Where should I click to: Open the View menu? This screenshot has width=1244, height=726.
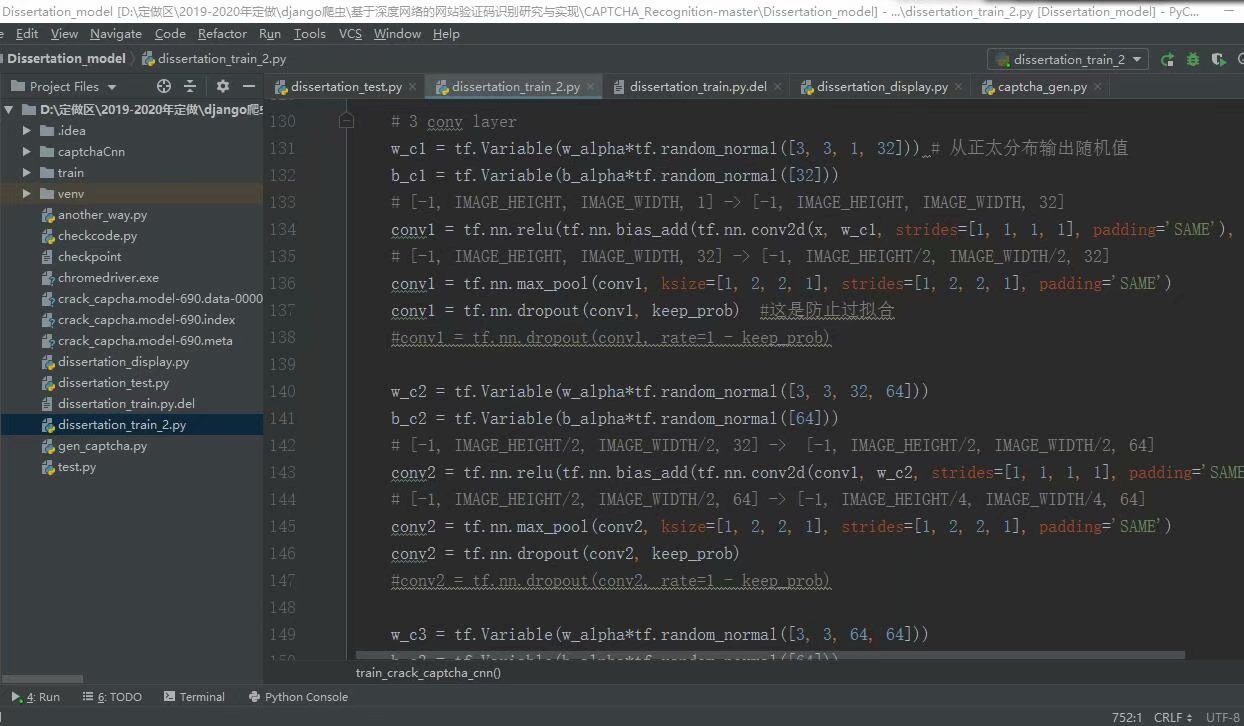pos(64,34)
